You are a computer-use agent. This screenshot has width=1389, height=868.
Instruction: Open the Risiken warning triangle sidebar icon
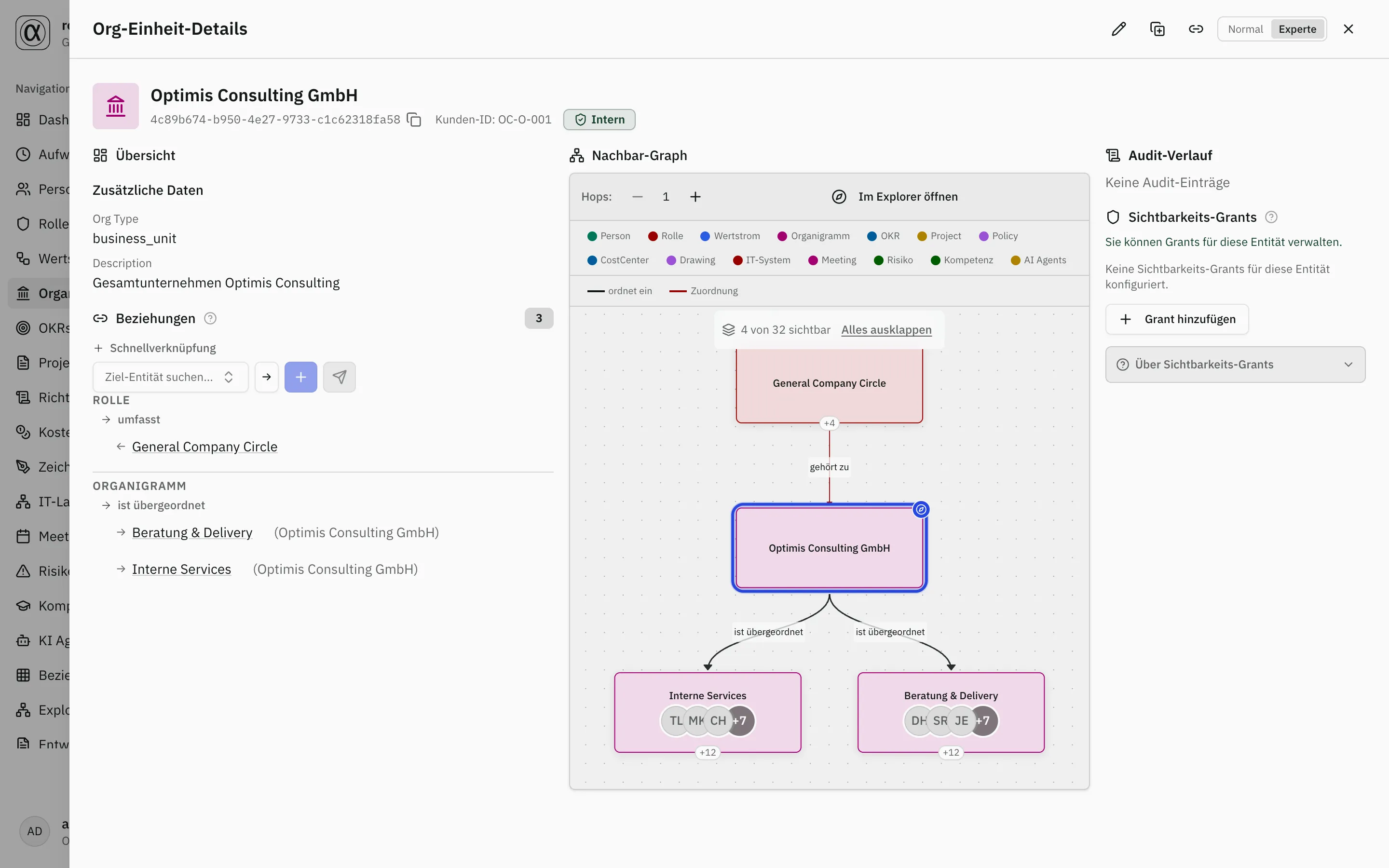23,570
